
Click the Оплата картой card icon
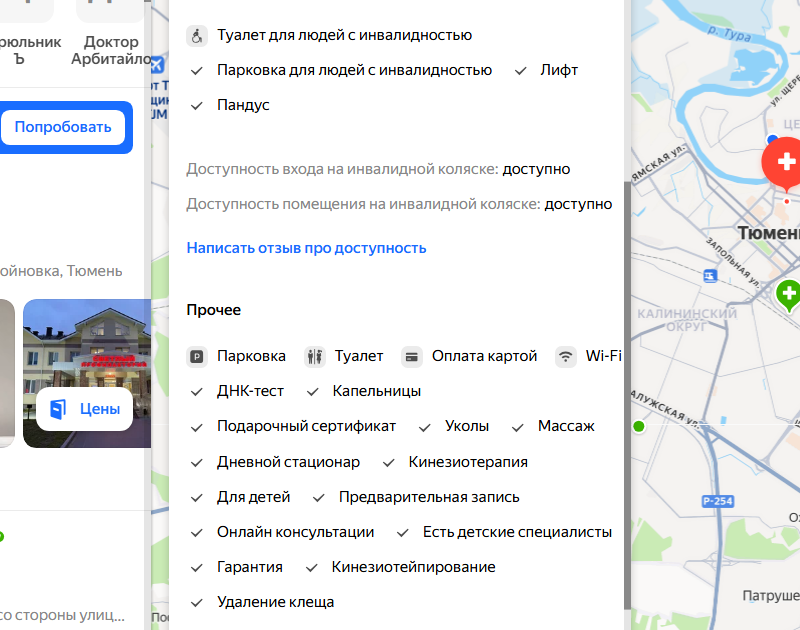[x=410, y=355]
